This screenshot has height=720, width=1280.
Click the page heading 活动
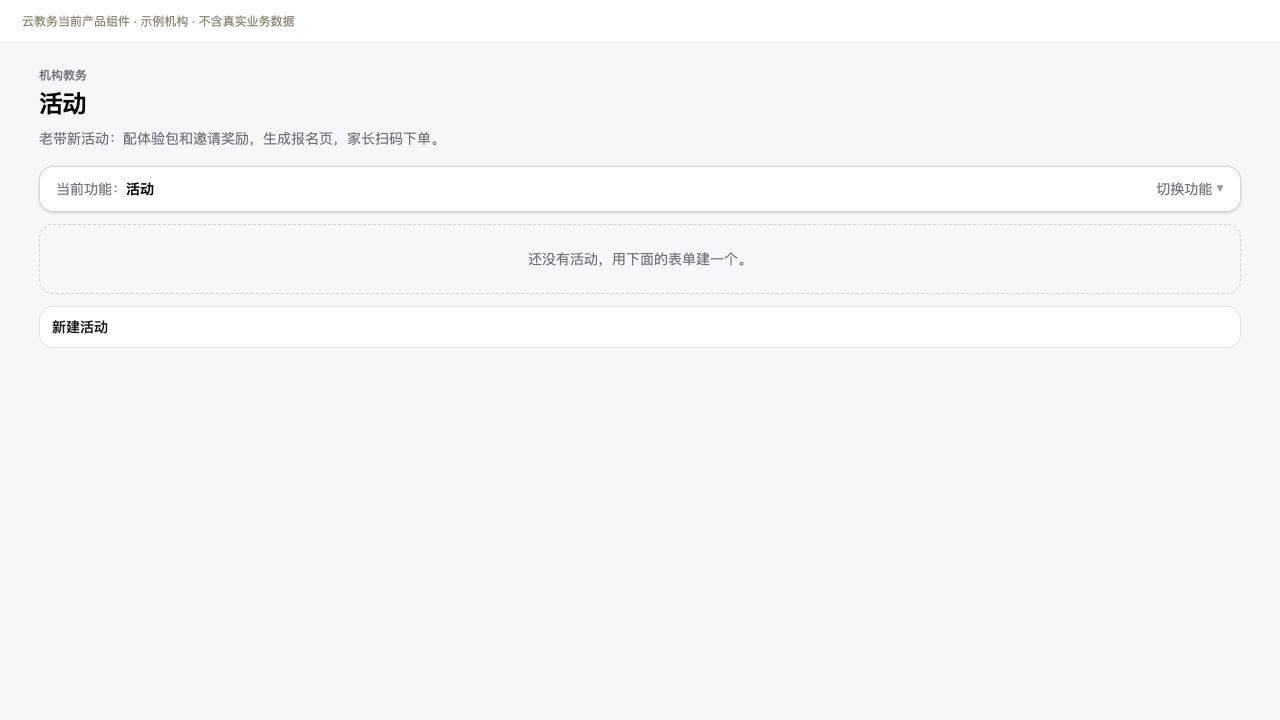coord(63,104)
